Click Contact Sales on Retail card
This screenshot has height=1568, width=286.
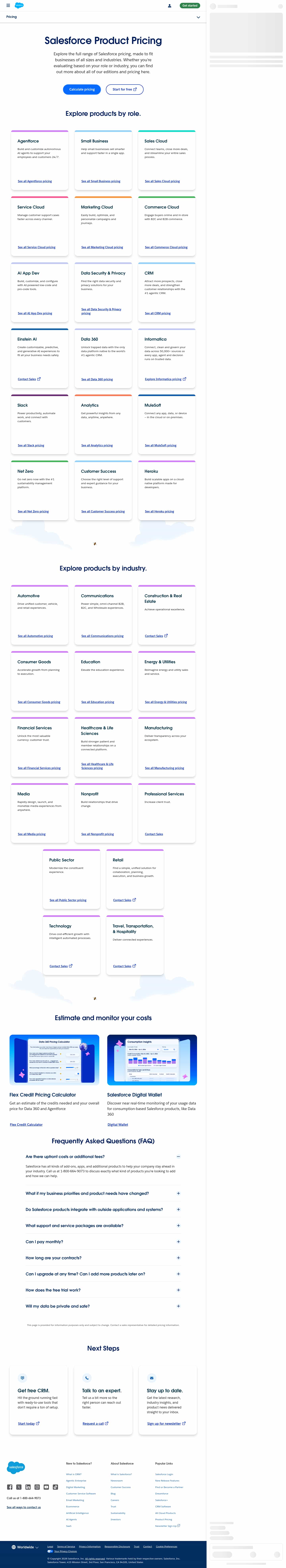coord(125,900)
